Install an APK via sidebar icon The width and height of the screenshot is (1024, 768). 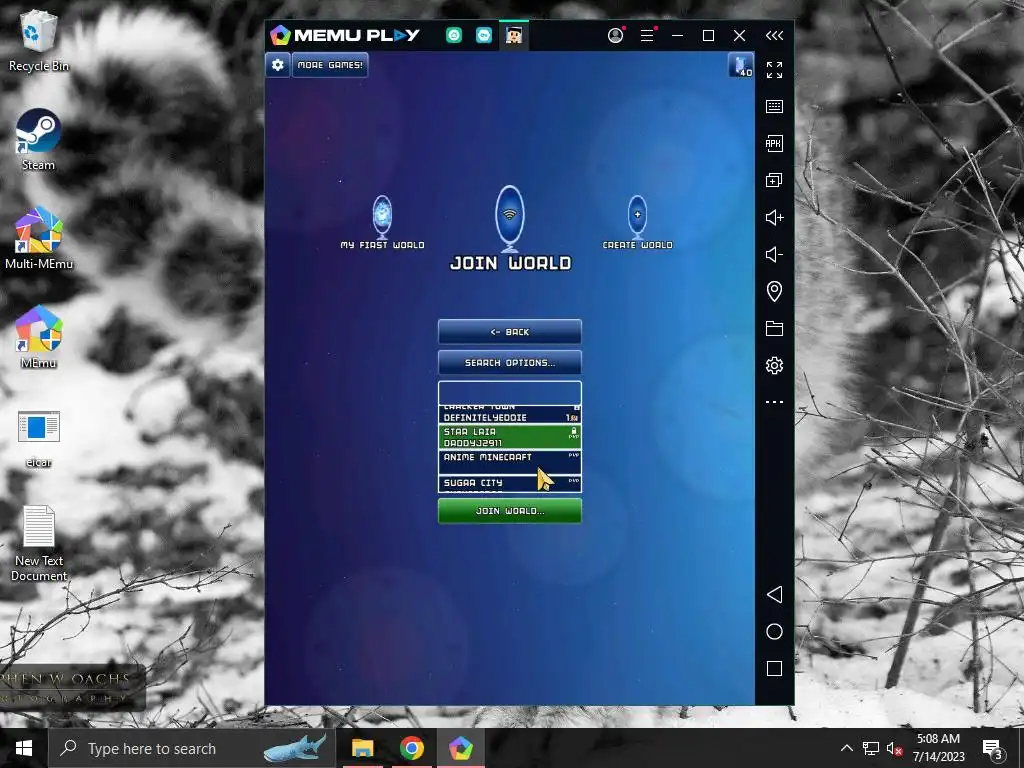point(775,144)
